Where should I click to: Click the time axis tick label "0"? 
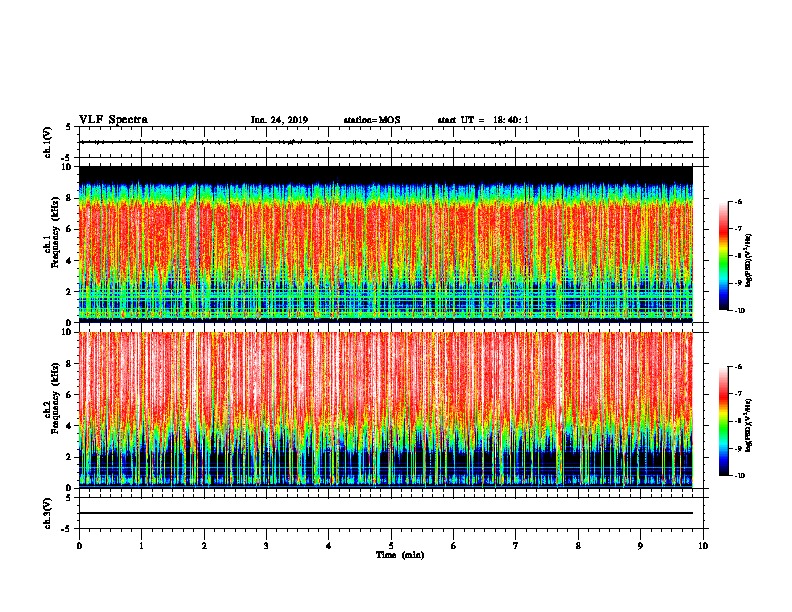79,546
